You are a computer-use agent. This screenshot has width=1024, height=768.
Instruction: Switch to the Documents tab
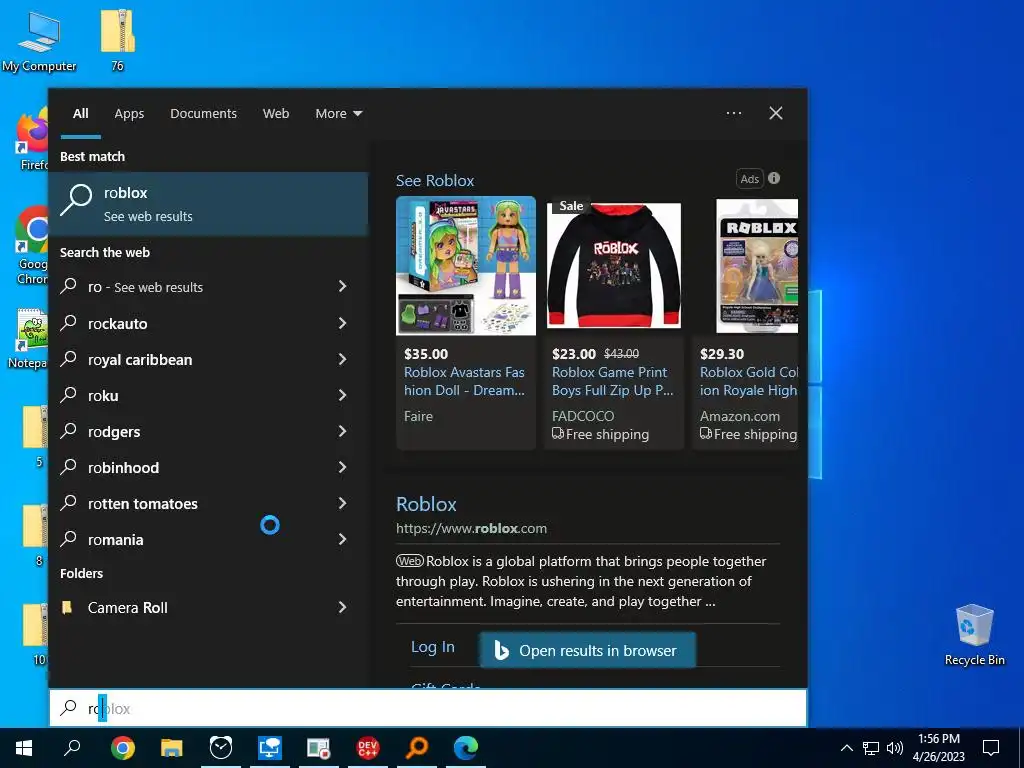pos(203,114)
